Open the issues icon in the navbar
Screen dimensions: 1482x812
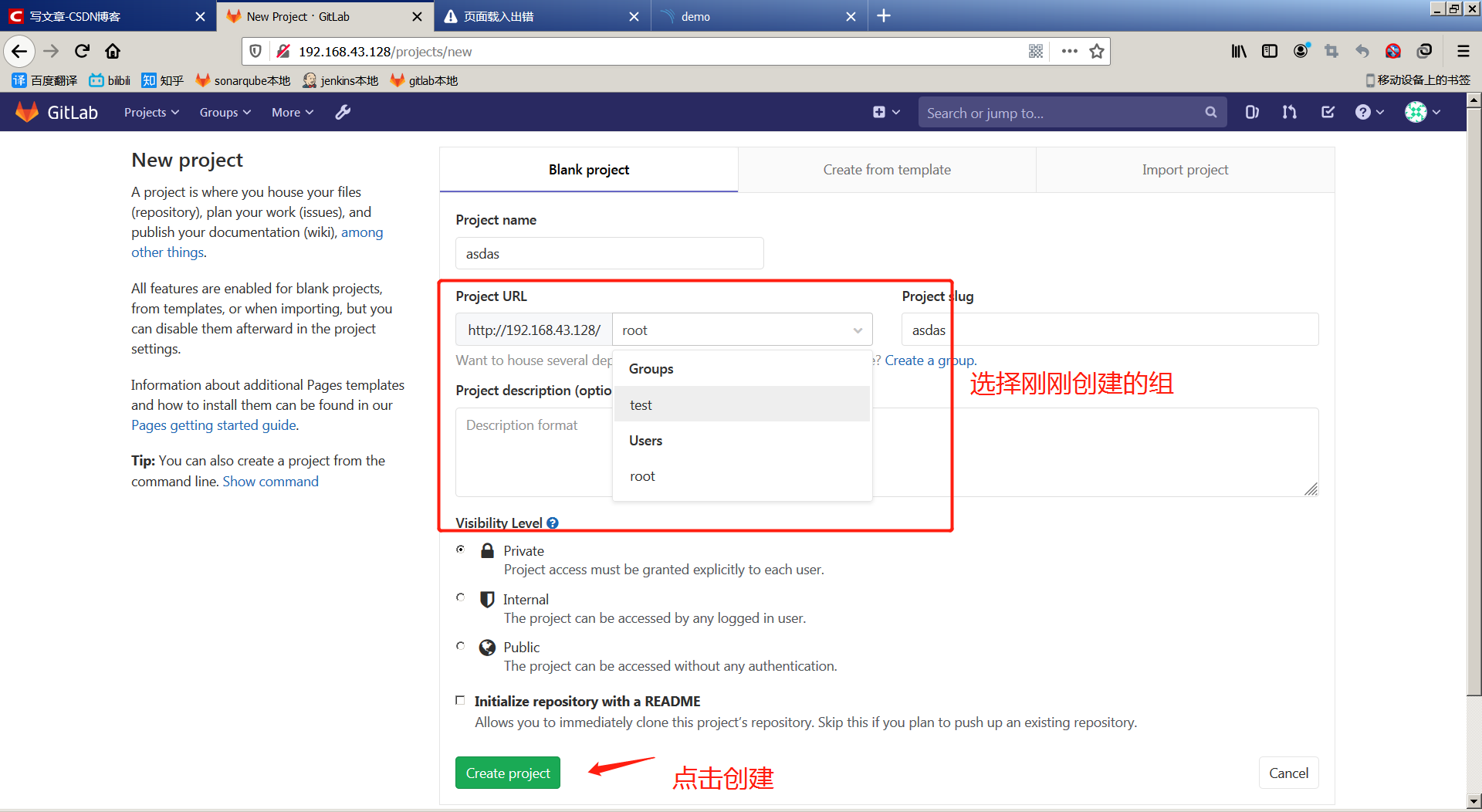pos(1251,112)
